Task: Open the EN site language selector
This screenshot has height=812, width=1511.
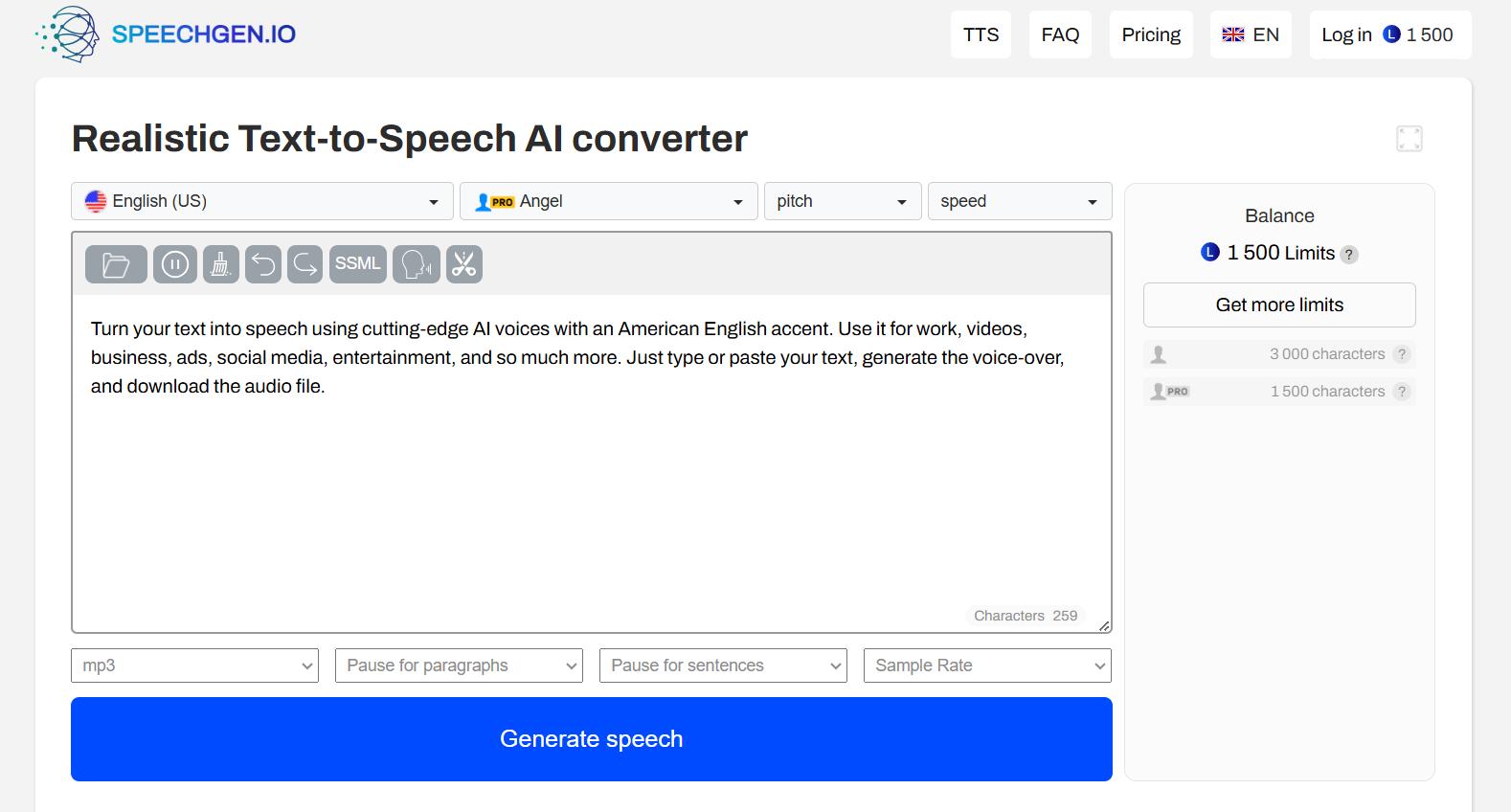Action: 1251,34
